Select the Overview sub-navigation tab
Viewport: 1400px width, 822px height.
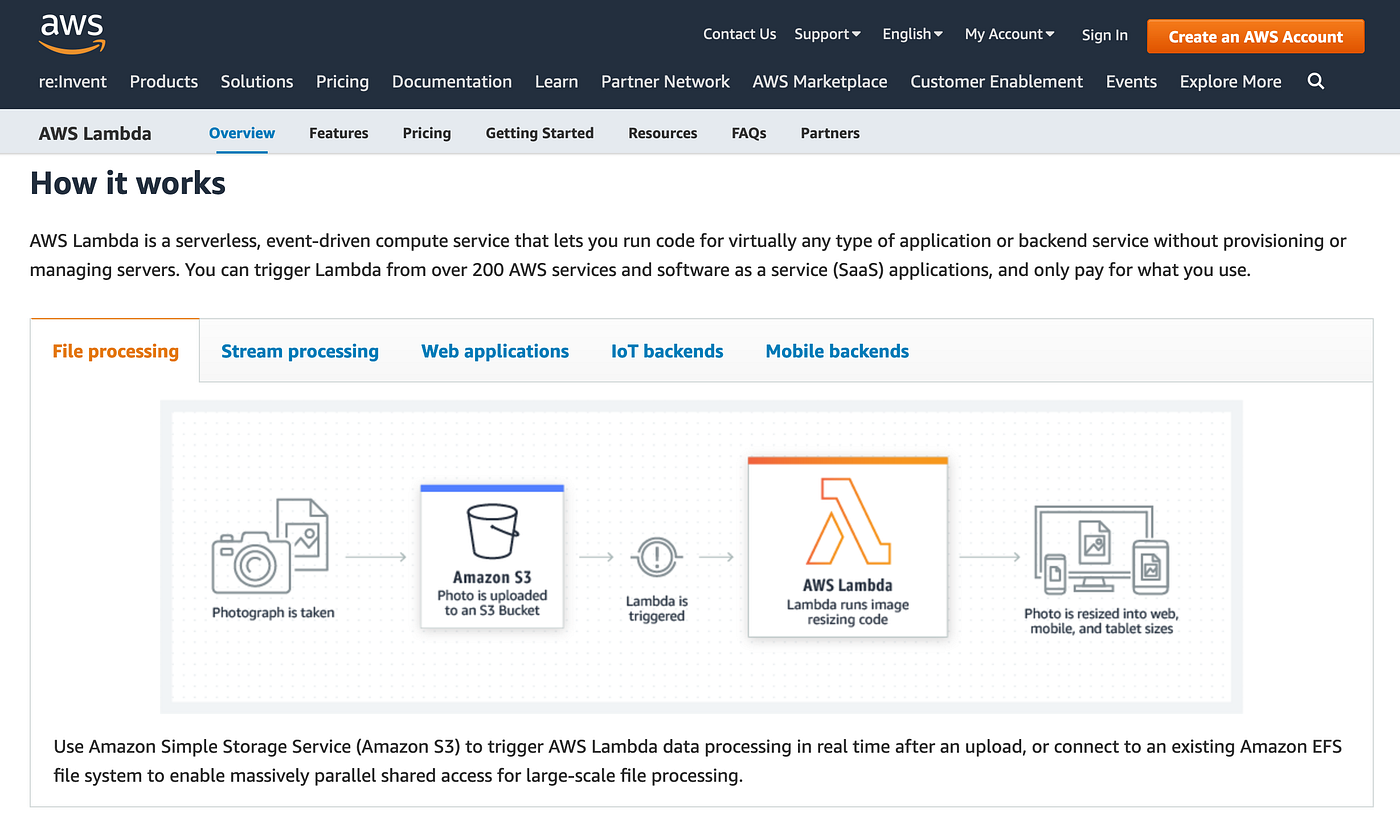242,132
